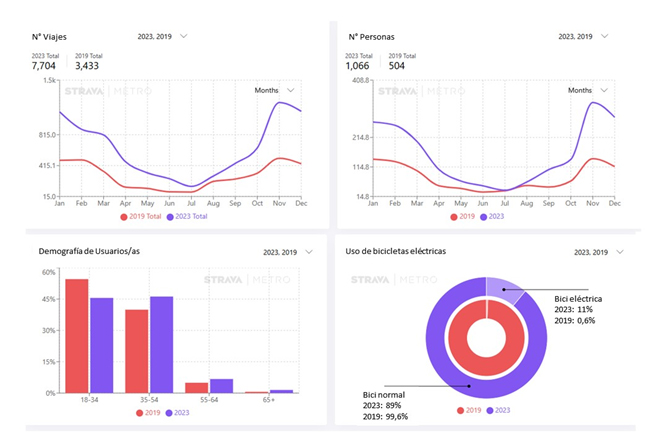Open year selector in N° Personas panel
This screenshot has width=664, height=446.
click(x=584, y=36)
